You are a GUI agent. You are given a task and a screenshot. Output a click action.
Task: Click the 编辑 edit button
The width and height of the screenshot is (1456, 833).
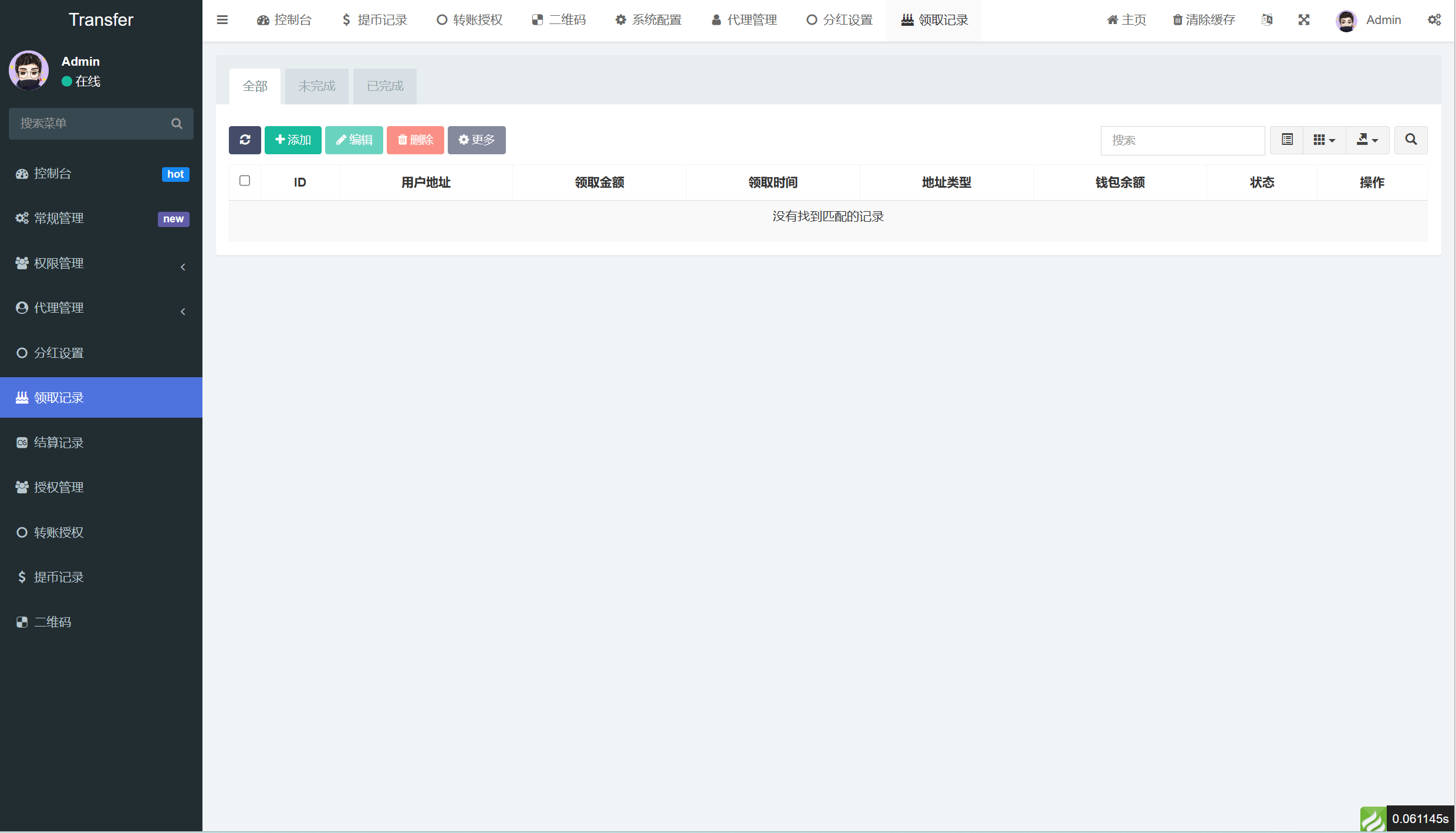coord(354,140)
